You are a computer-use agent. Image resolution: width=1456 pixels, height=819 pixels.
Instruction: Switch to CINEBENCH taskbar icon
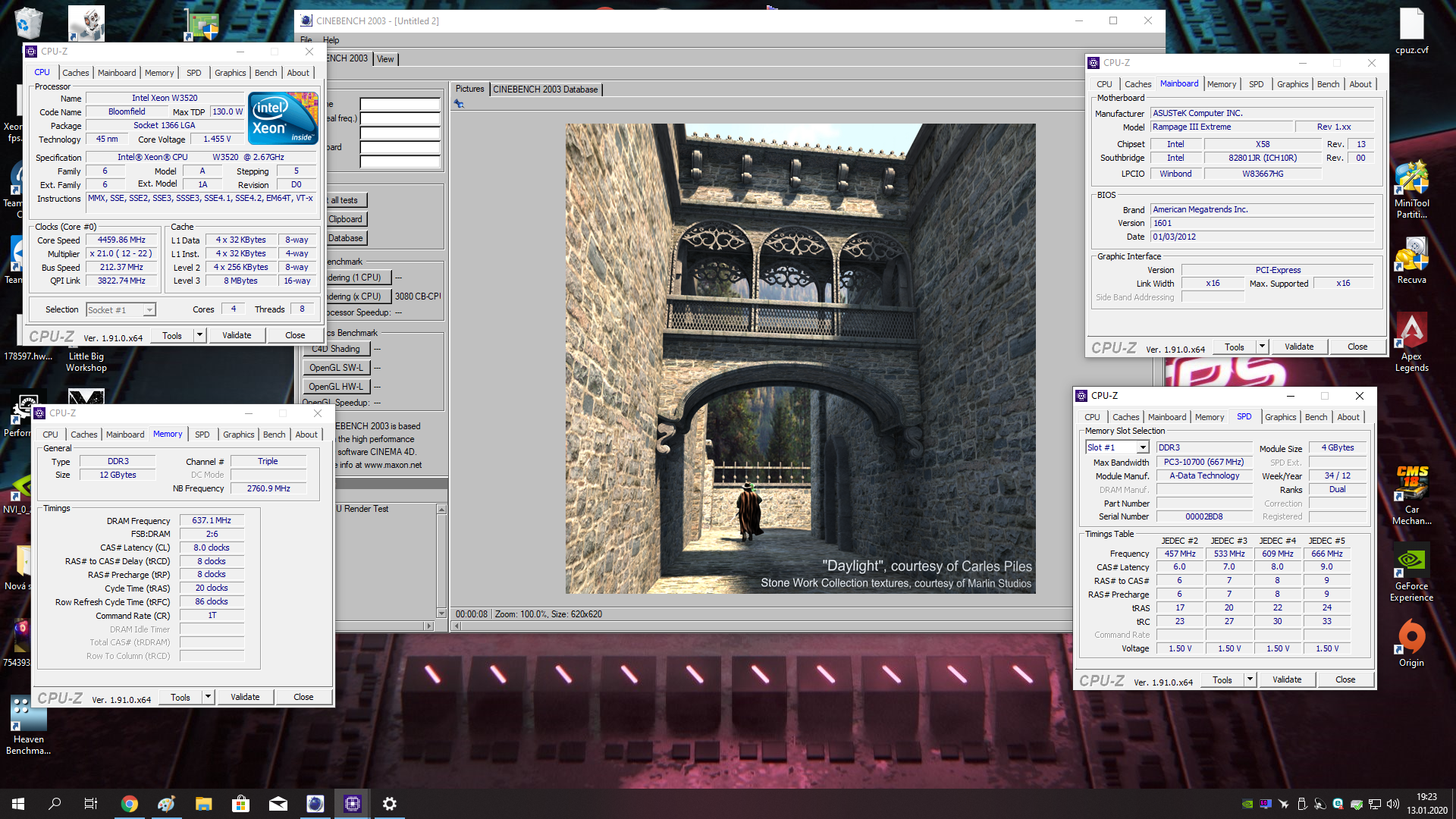(x=315, y=804)
